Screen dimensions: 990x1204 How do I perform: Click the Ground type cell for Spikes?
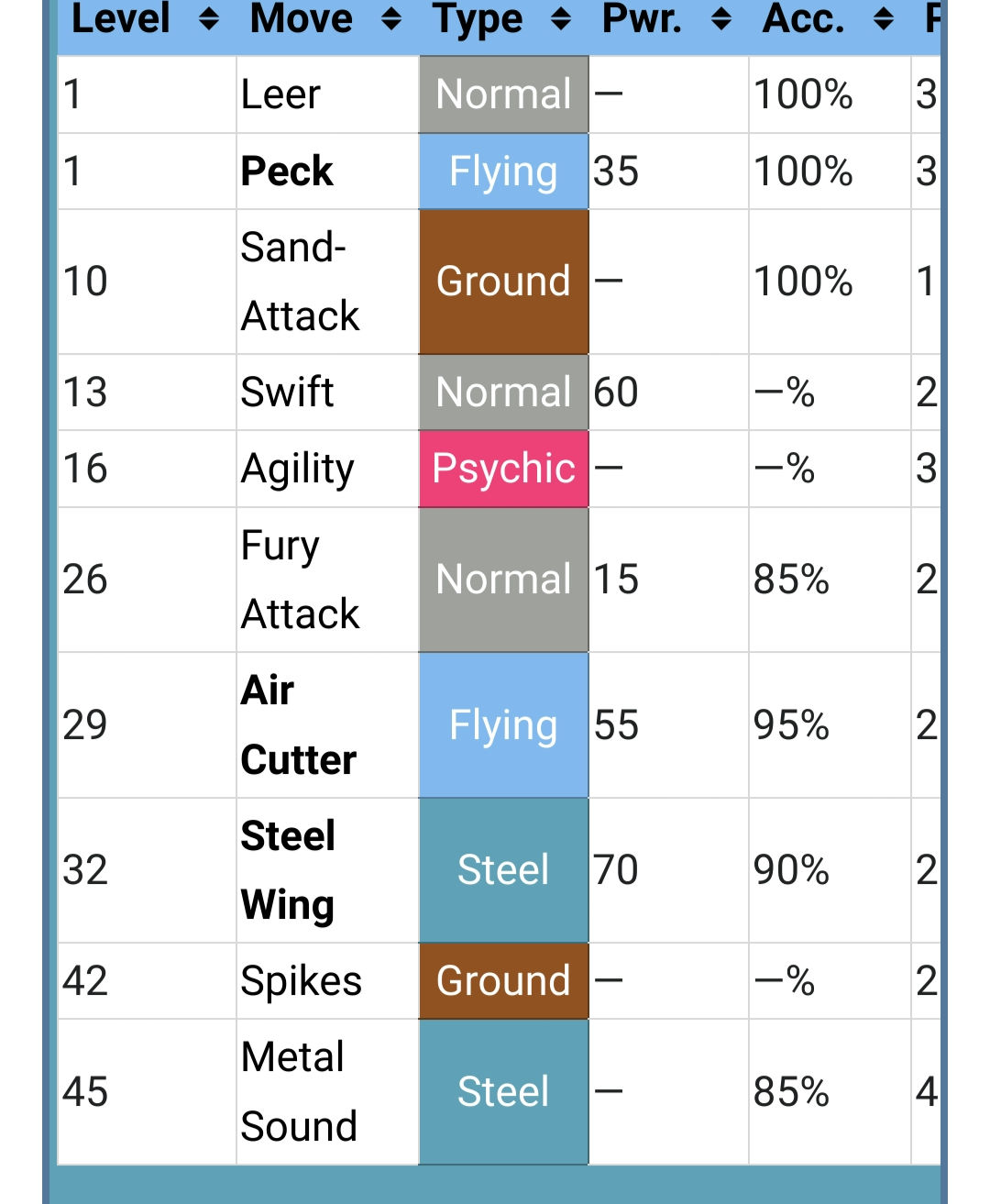(x=503, y=981)
